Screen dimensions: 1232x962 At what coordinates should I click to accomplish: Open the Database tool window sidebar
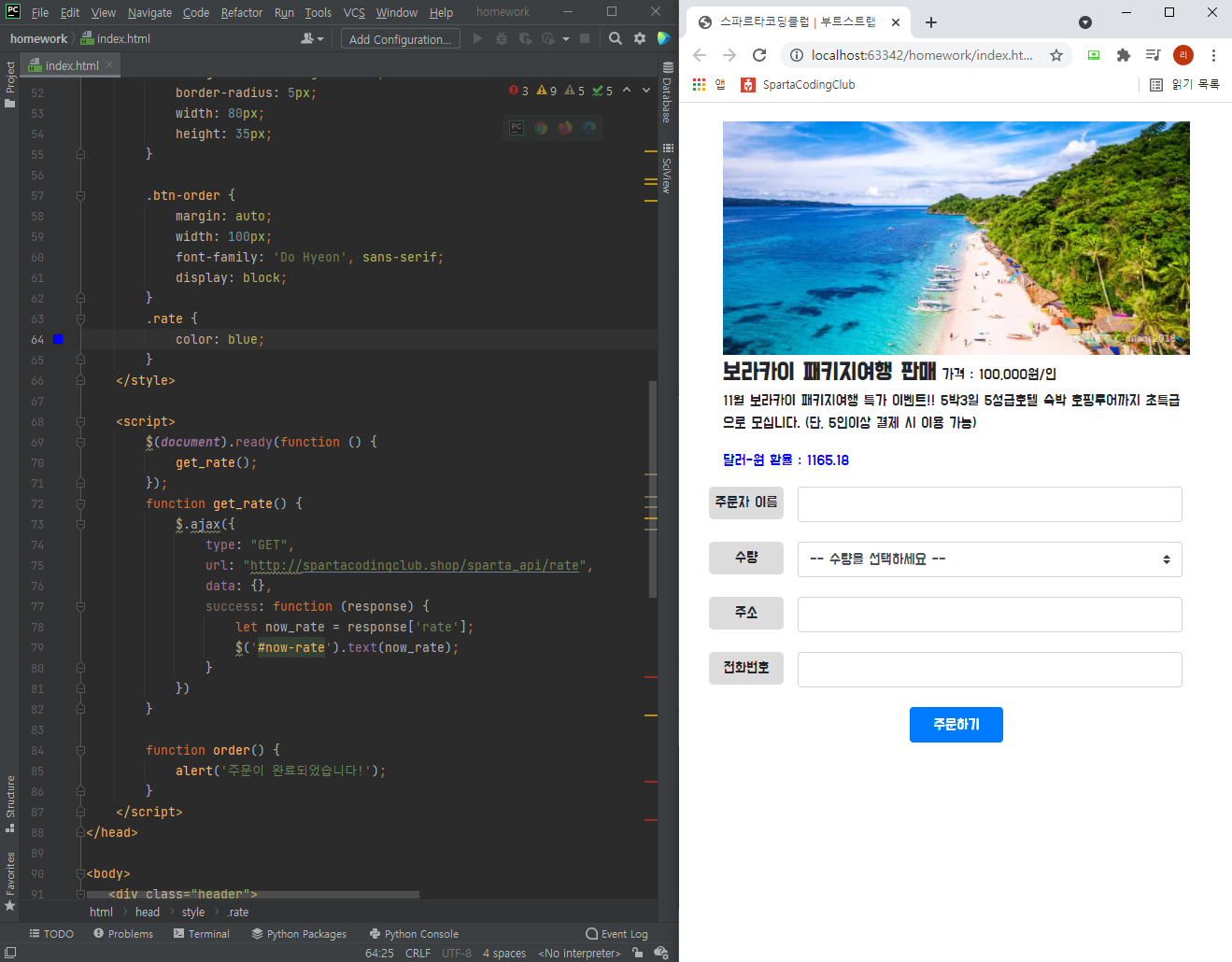(667, 92)
